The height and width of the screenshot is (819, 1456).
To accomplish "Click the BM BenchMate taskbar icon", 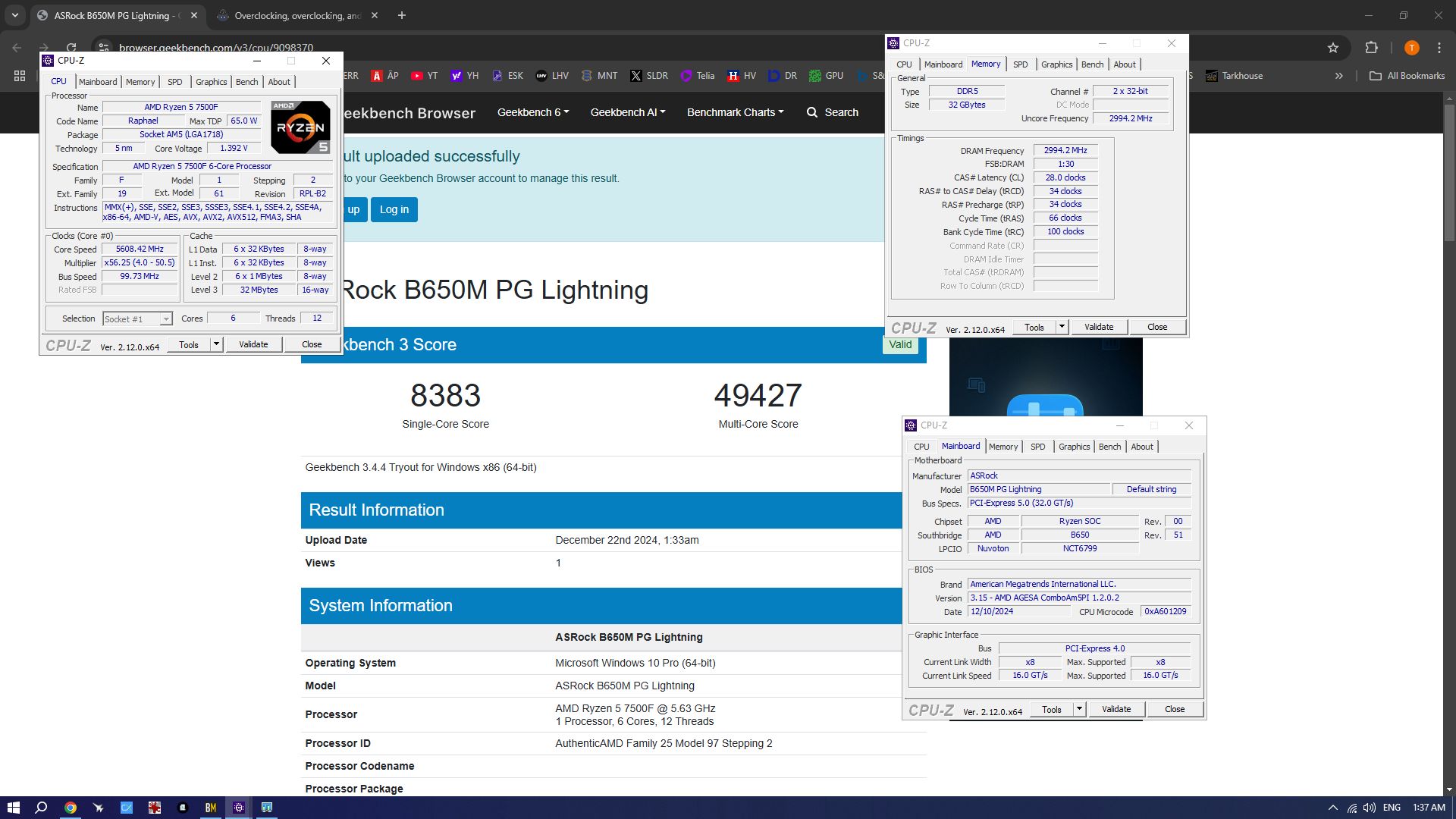I will [211, 808].
